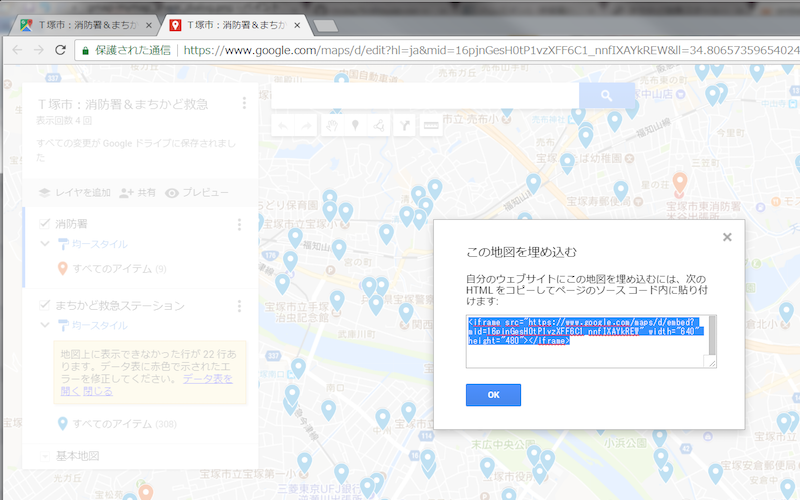The height and width of the screenshot is (500, 800).
Task: Open まちかど救急ステーション layer options menu
Action: point(239,306)
